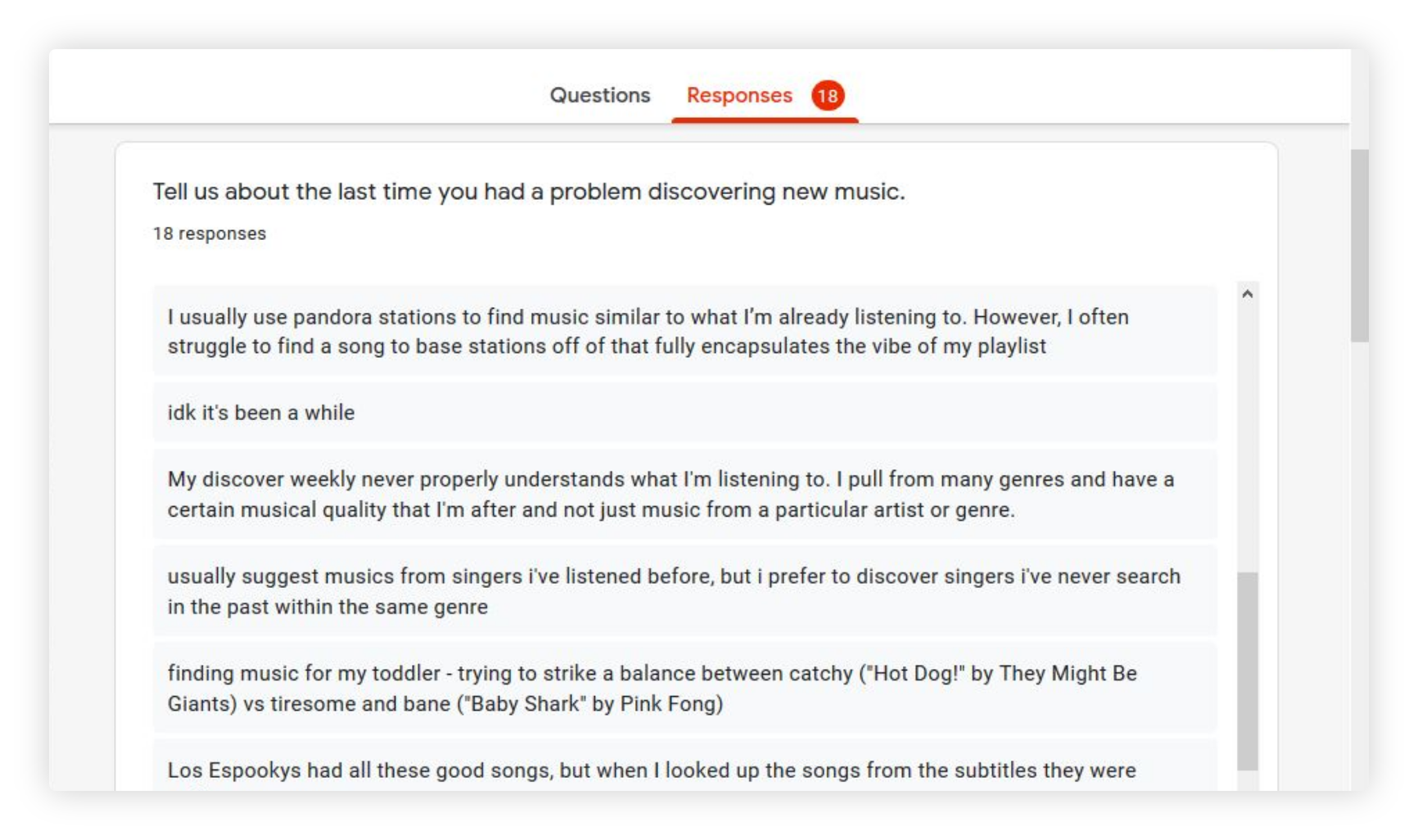Click the outer page scrollbar thumb
The height and width of the screenshot is (840, 1418).
pyautogui.click(x=1359, y=245)
